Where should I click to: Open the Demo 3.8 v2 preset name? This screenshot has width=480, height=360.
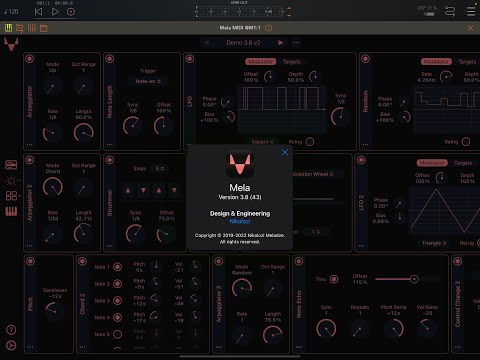[243, 43]
